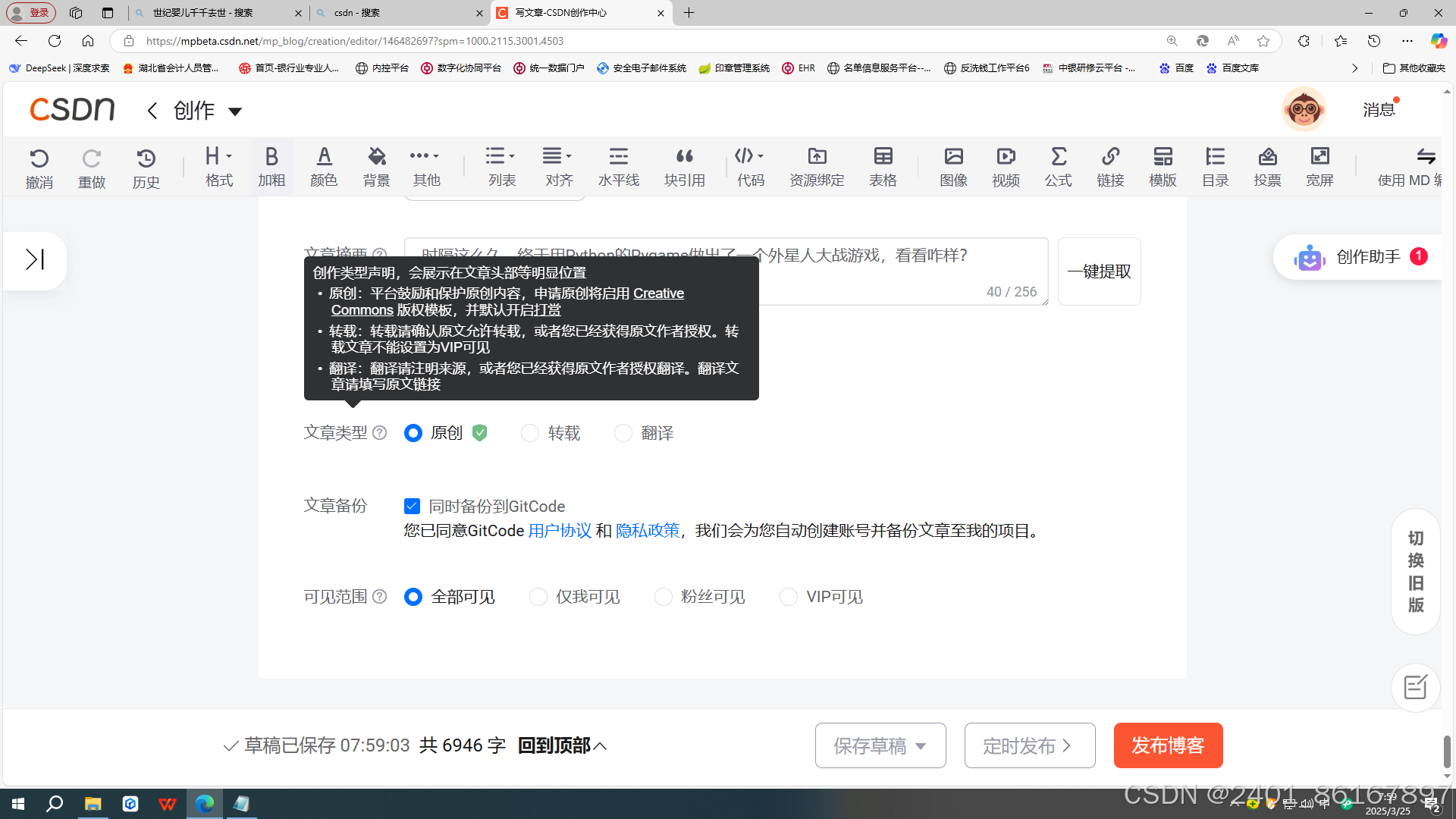Open the GitCode 隐私政策 link
This screenshot has height=819, width=1456.
click(647, 531)
